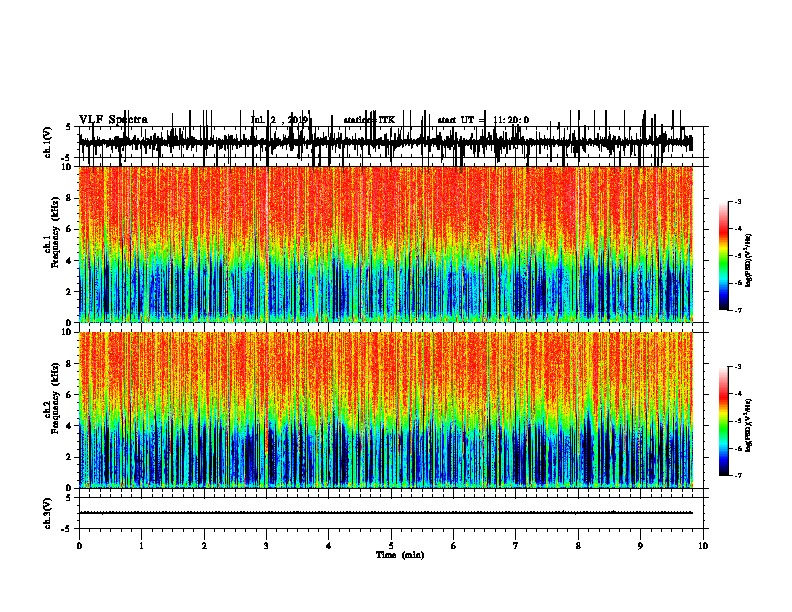Viewport: 792px width, 612px height.
Task: Click the ch.1 spectrogram color scale bar
Action: pyautogui.click(x=723, y=256)
